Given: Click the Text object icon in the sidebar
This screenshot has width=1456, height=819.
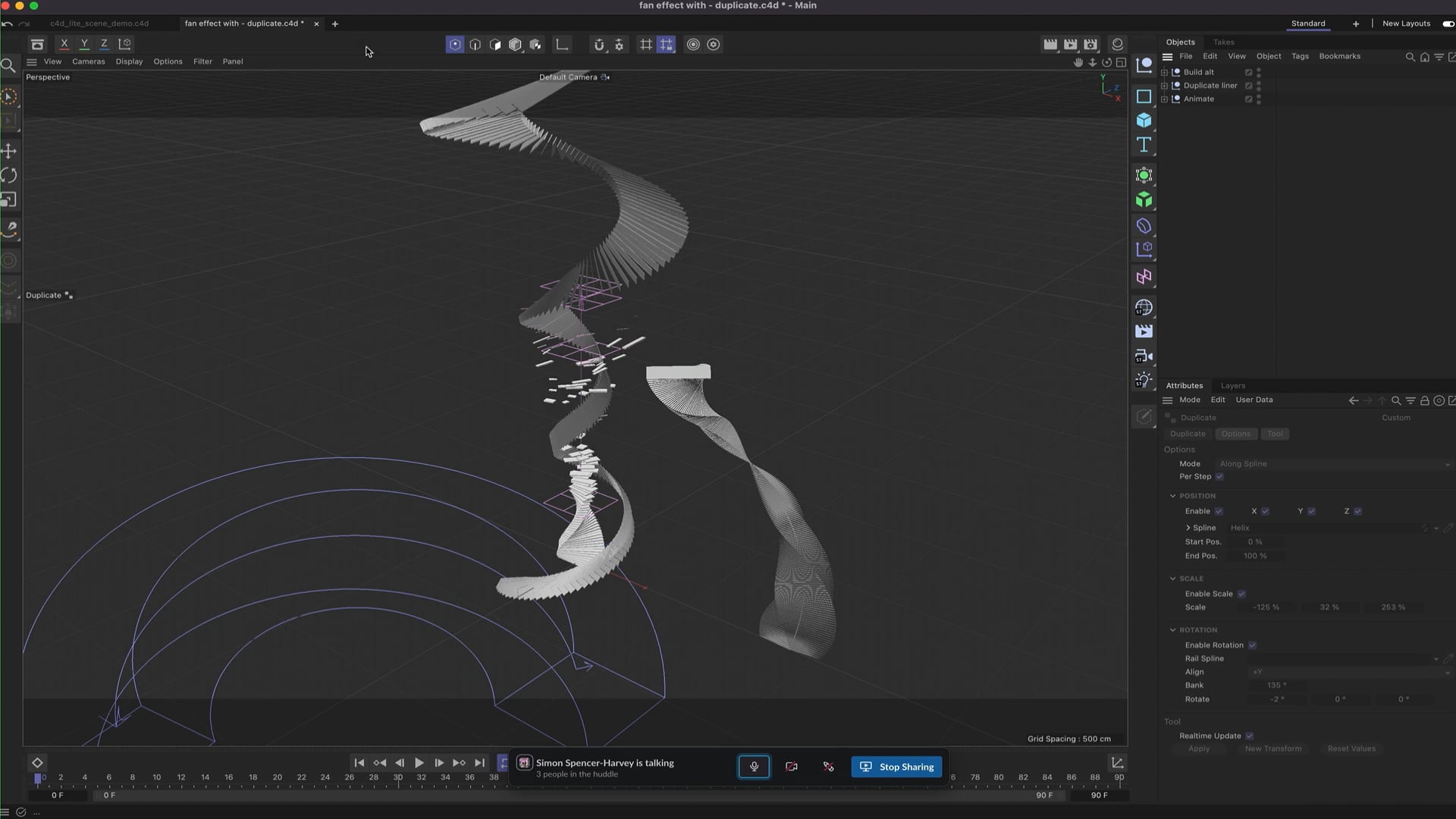Looking at the screenshot, I should point(1144,145).
